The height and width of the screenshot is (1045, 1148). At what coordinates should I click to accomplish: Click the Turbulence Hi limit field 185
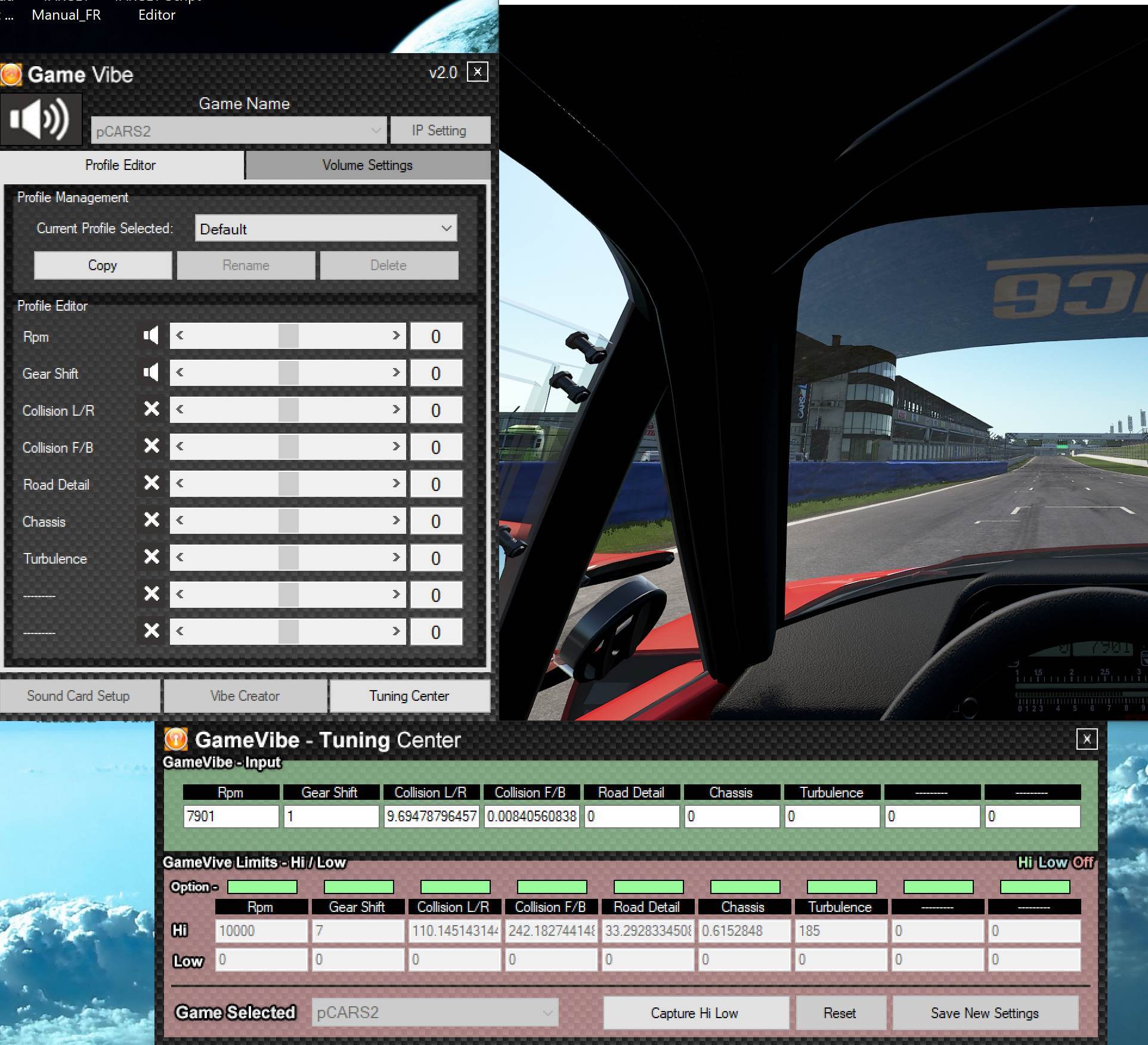point(841,930)
